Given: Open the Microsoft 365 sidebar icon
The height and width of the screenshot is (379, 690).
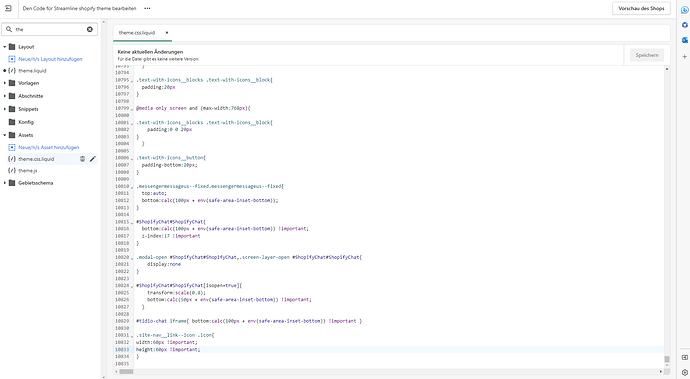Looking at the screenshot, I should pyautogui.click(x=685, y=25).
